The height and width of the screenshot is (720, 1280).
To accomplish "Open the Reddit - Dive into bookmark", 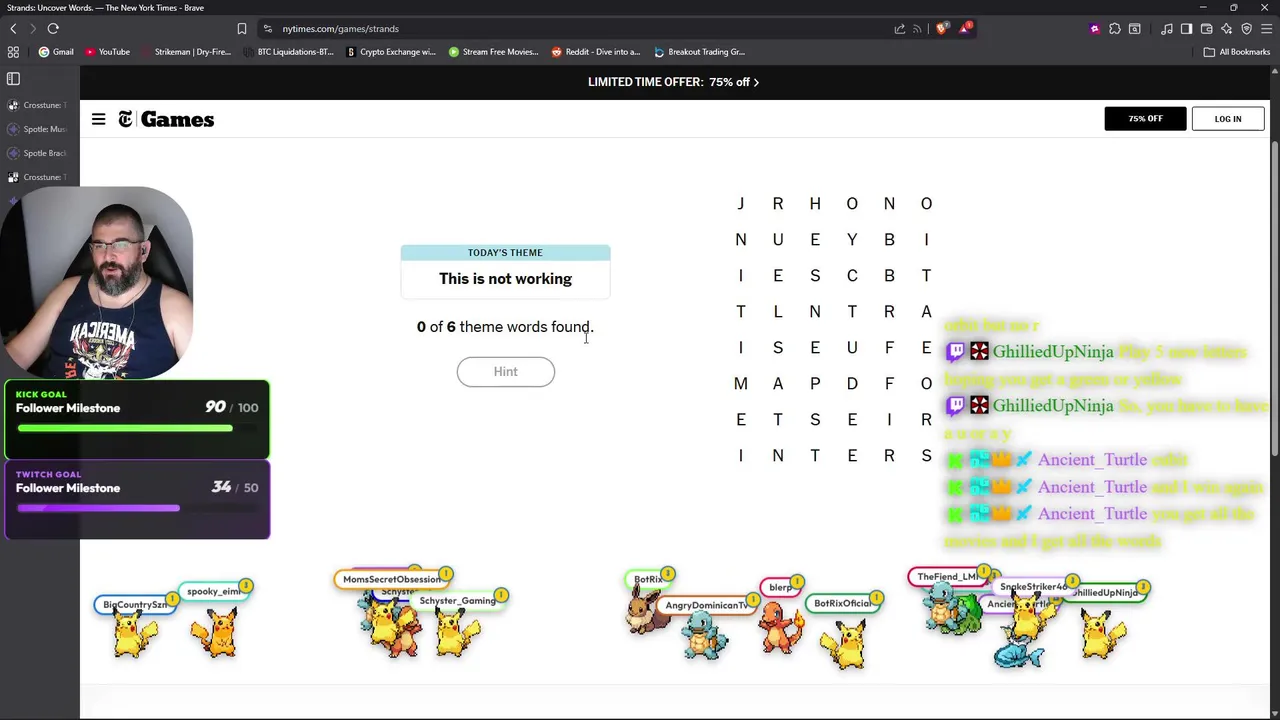I will [x=596, y=52].
